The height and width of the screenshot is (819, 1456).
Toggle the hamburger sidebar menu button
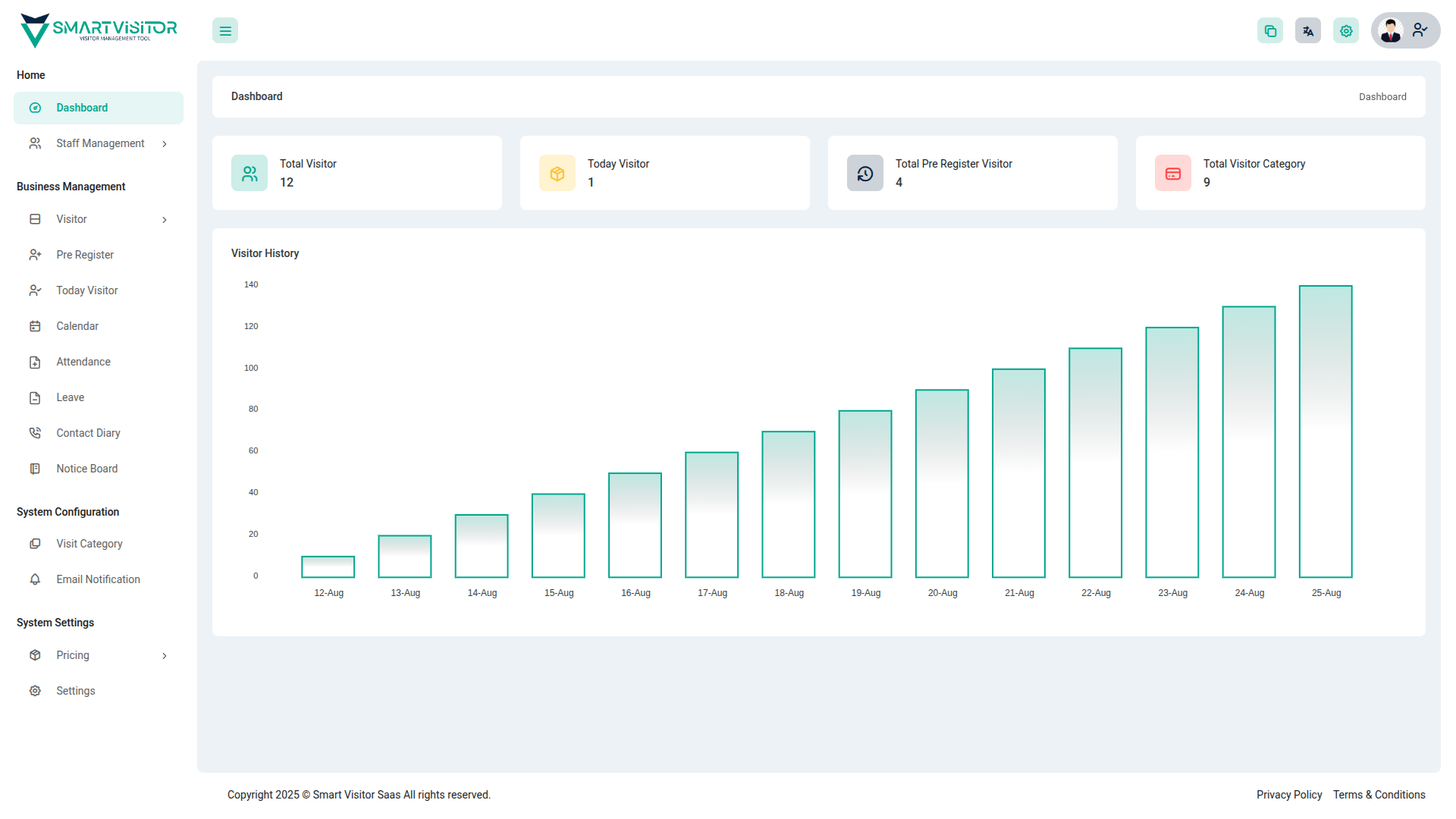pos(225,31)
